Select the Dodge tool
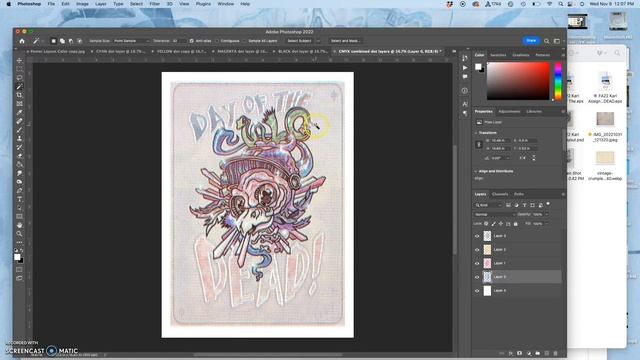Viewport: 640px width, 360px height. click(19, 182)
